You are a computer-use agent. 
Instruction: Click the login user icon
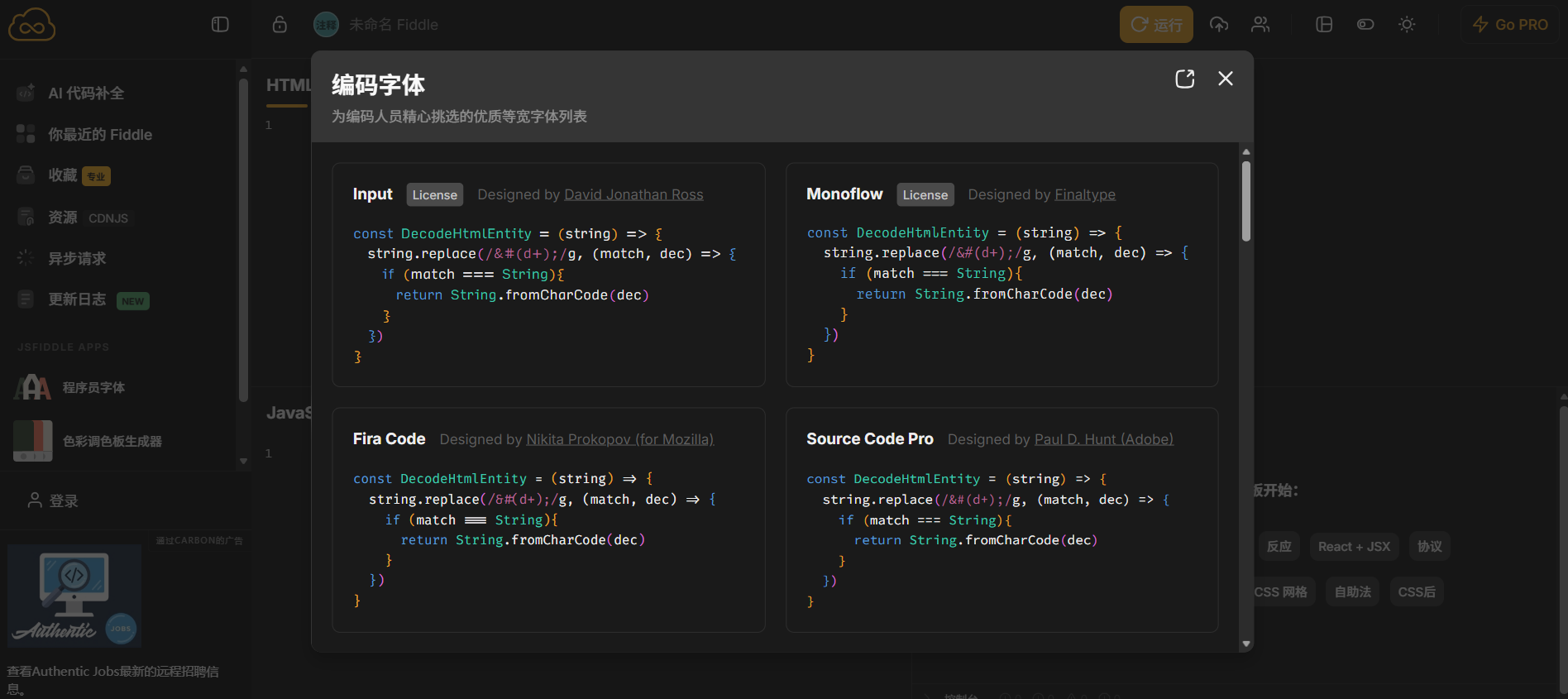[x=35, y=500]
